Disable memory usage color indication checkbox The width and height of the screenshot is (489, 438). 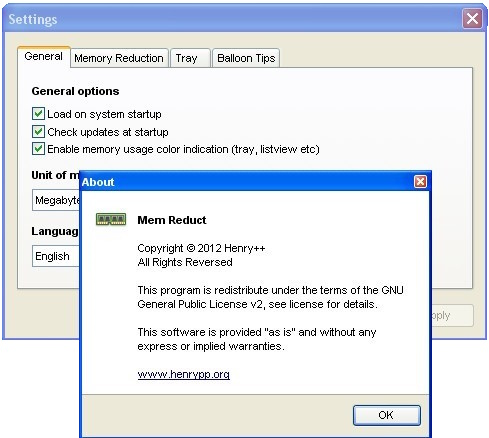click(38, 149)
